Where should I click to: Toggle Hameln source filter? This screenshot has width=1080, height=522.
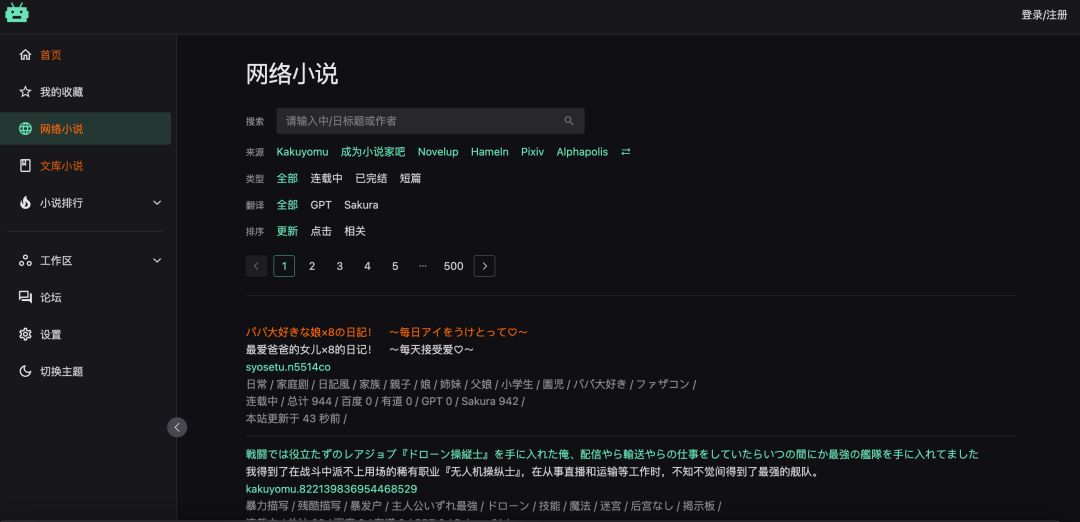tap(490, 152)
